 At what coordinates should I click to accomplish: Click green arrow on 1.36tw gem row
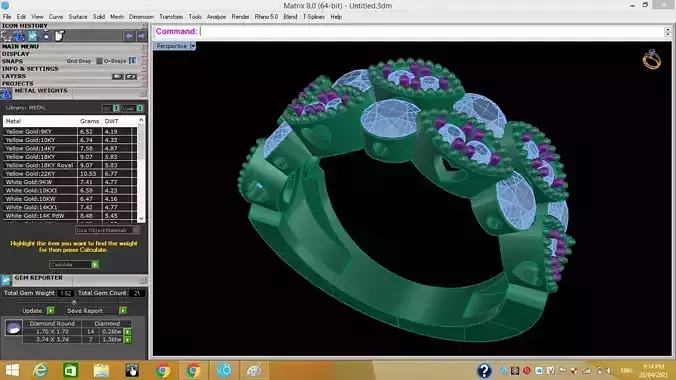[128, 340]
